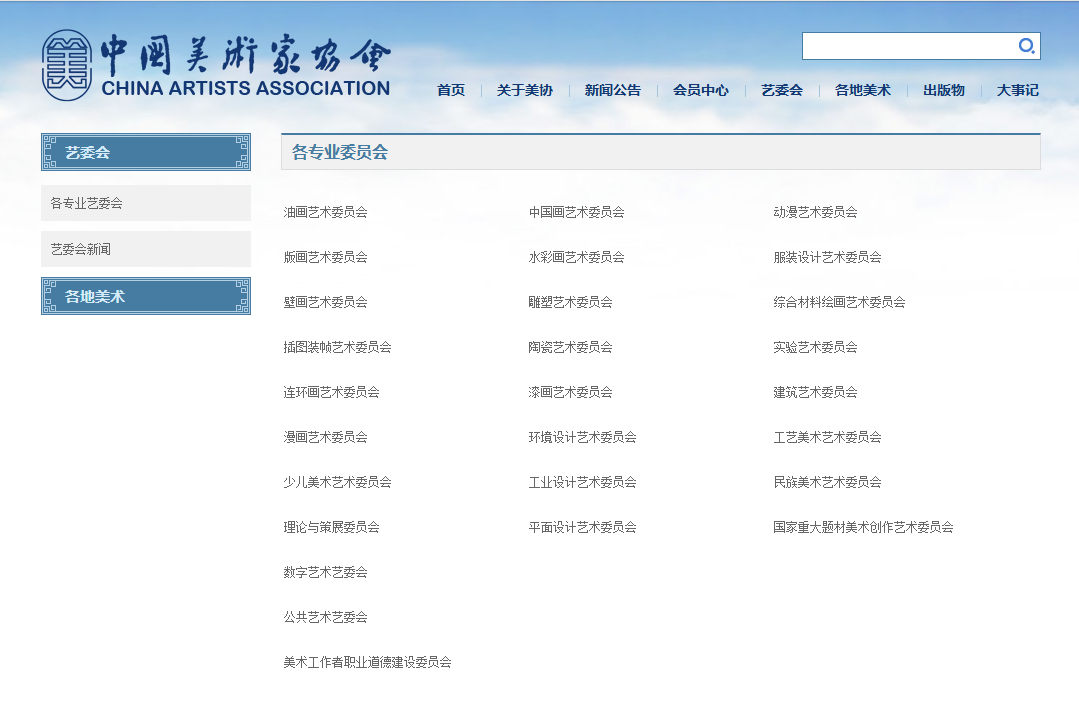1079x704 pixels.
Task: Open 公共艺术艺委会 link
Action: (x=325, y=617)
